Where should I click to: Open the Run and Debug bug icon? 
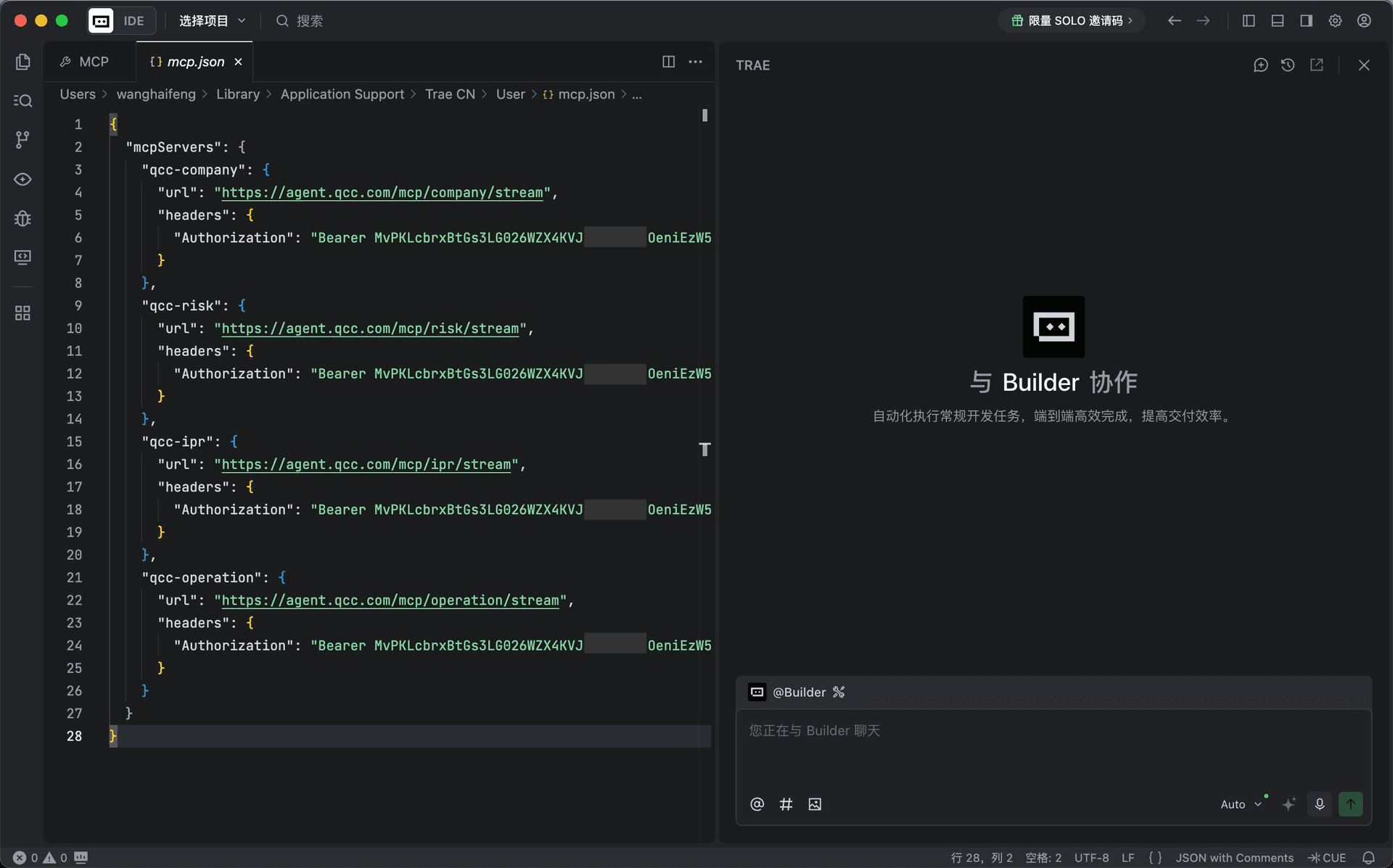pyautogui.click(x=22, y=218)
